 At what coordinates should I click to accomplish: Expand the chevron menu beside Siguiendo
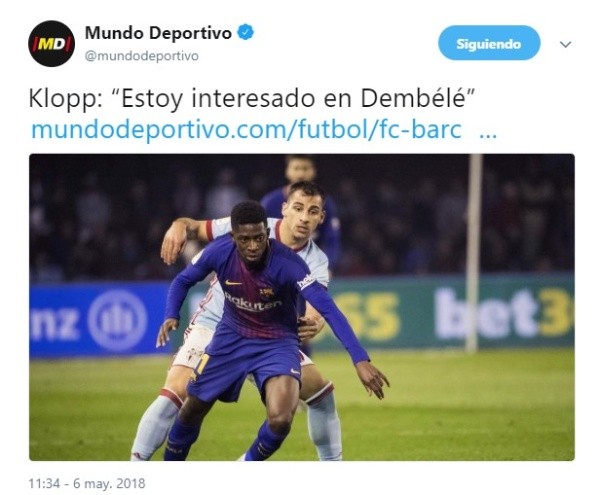pos(565,44)
